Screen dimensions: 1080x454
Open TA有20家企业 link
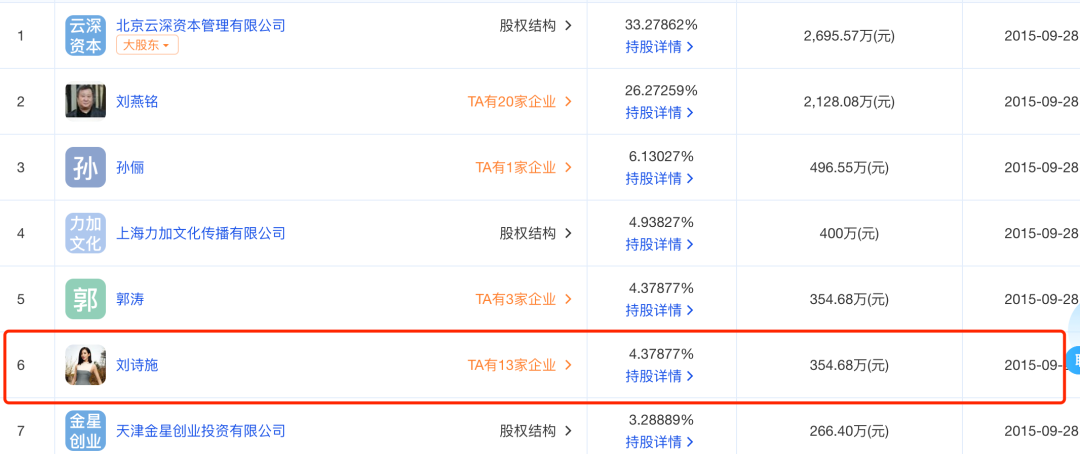(520, 102)
